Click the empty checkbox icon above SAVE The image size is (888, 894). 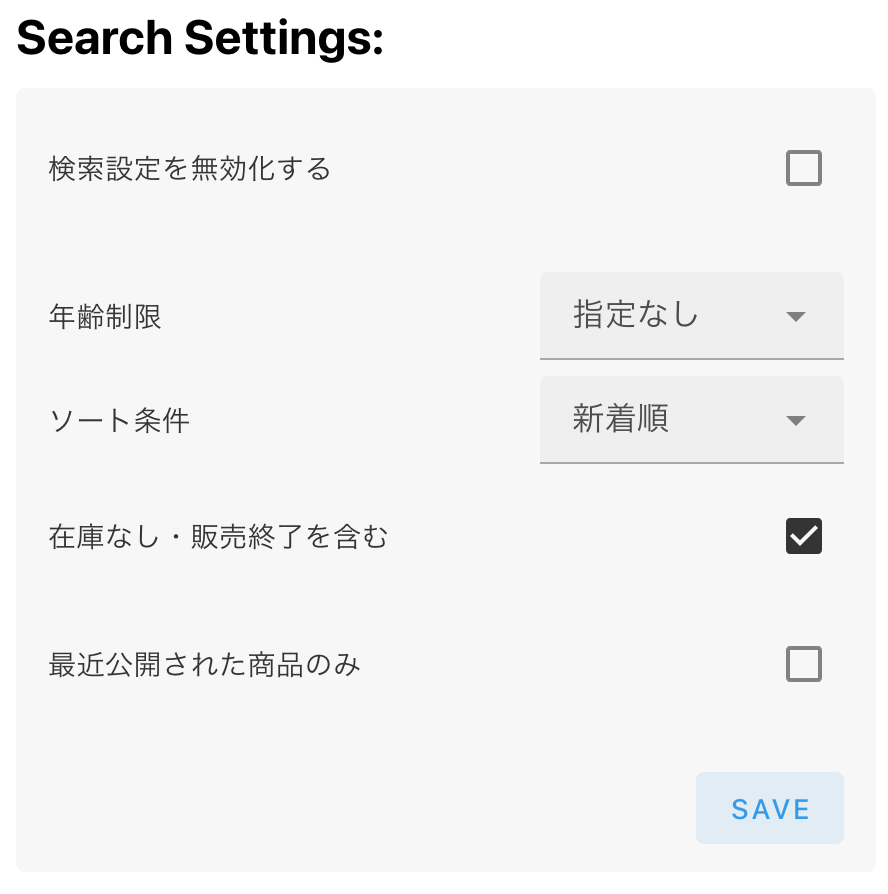point(803,664)
